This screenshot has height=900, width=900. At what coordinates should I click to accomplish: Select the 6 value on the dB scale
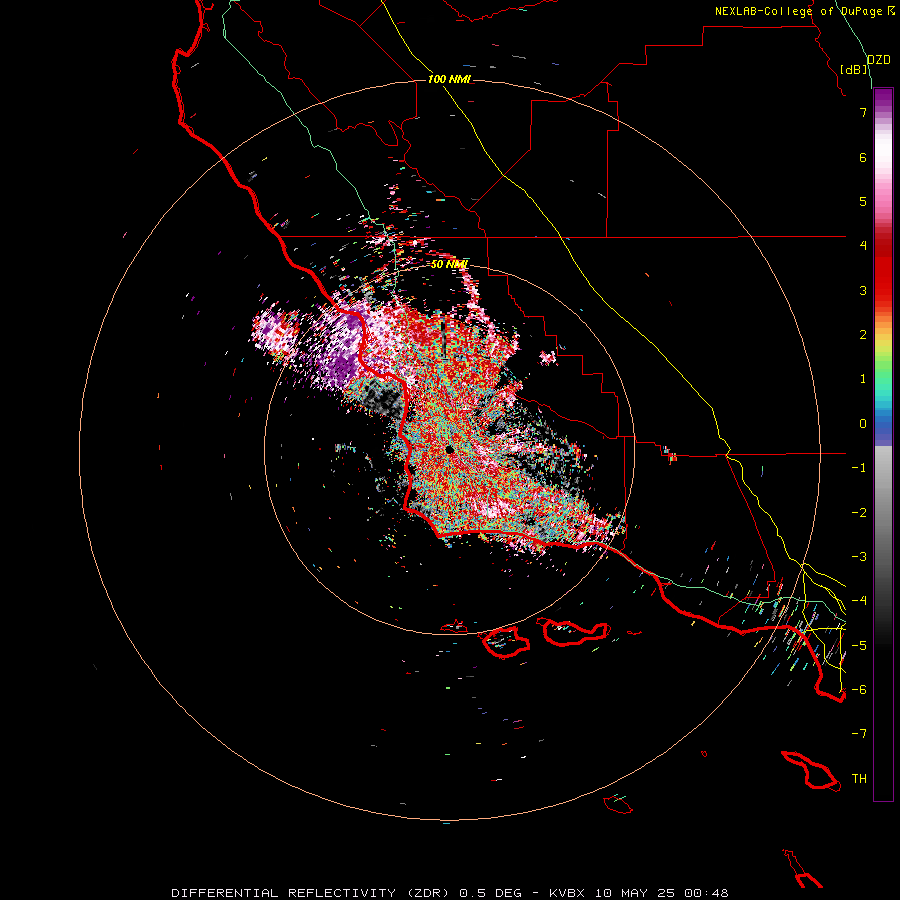point(863,157)
